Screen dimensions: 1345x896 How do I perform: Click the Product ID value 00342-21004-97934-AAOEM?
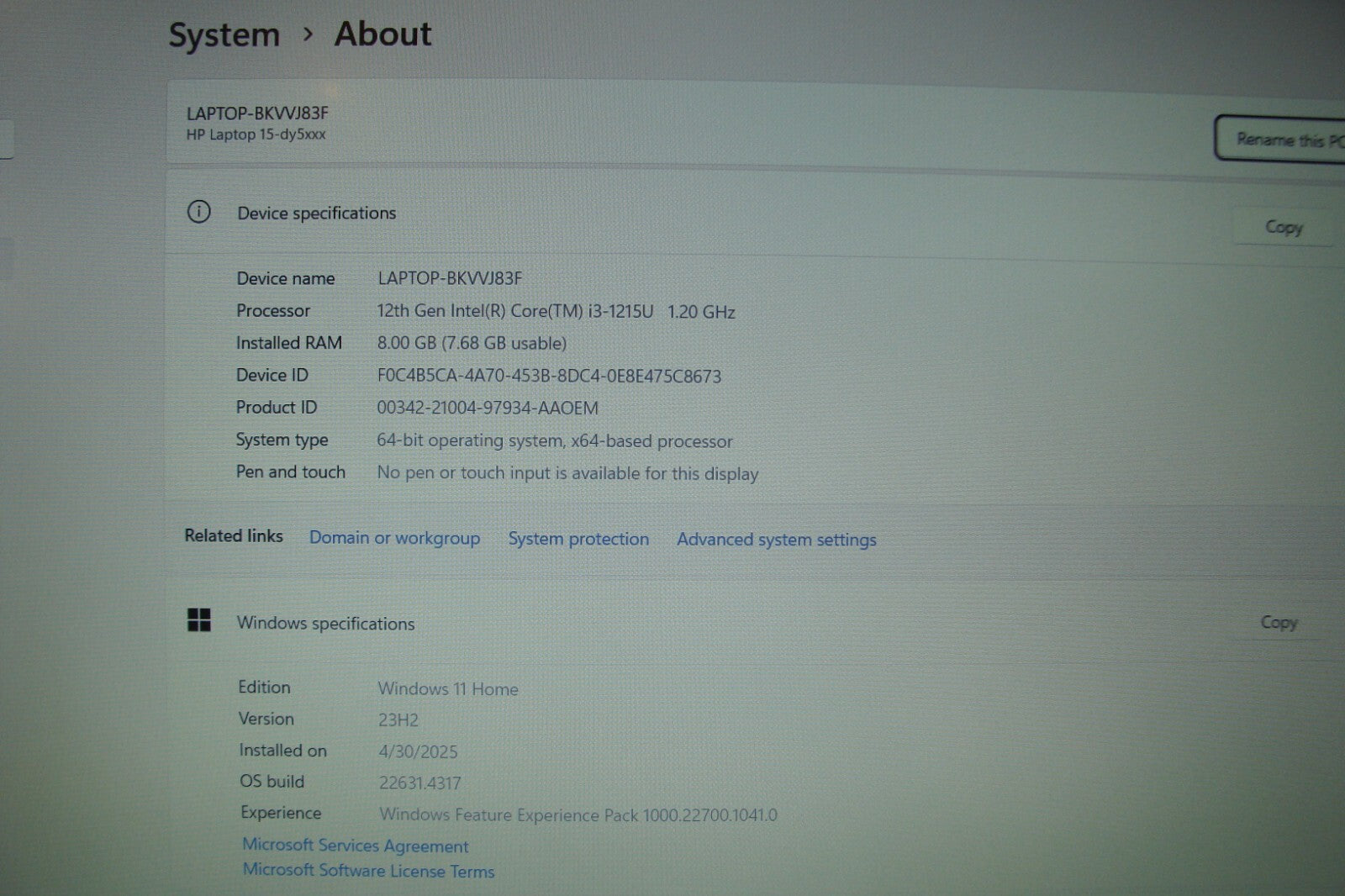click(488, 408)
